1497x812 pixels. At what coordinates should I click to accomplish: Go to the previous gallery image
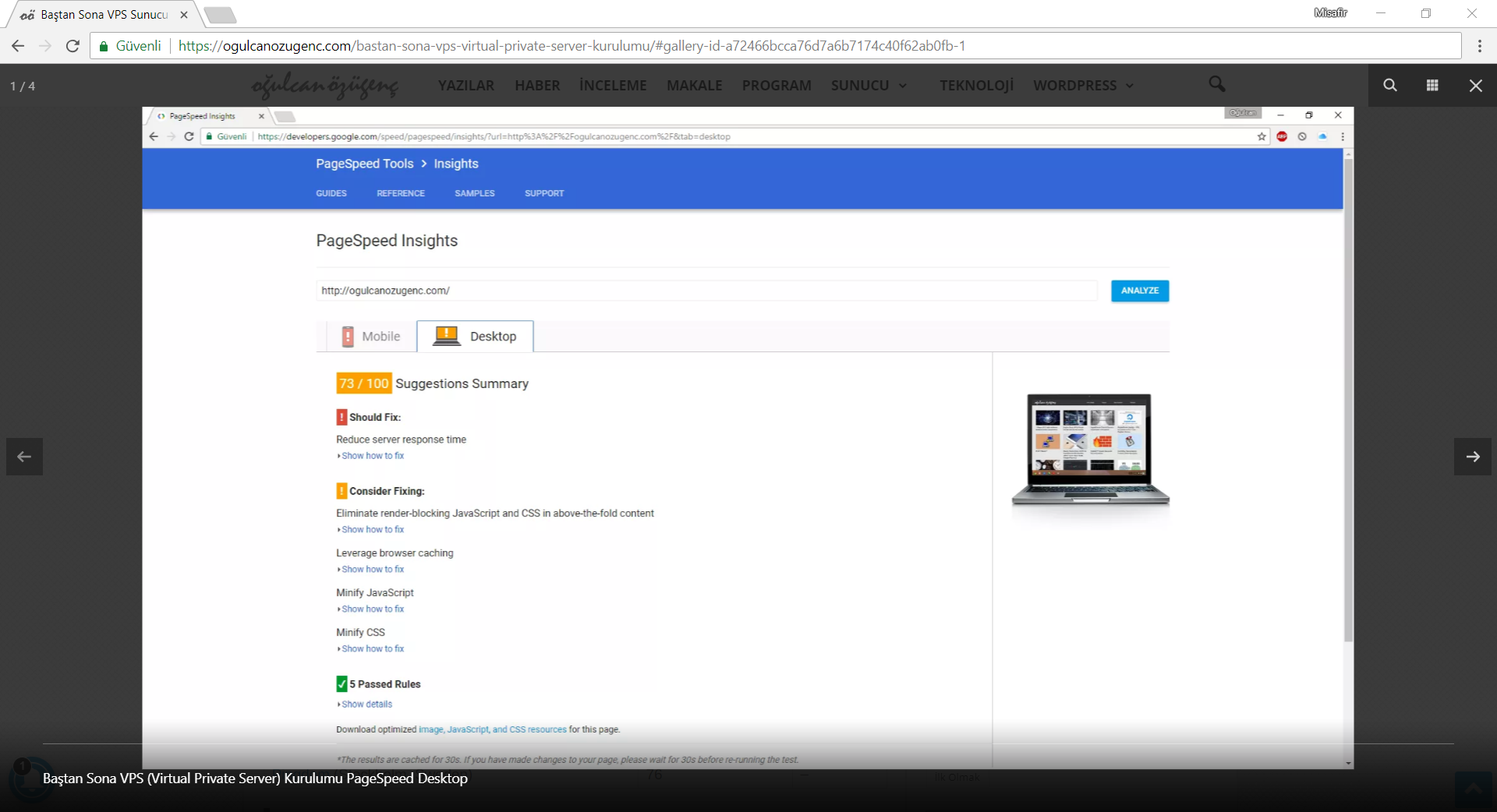24,457
